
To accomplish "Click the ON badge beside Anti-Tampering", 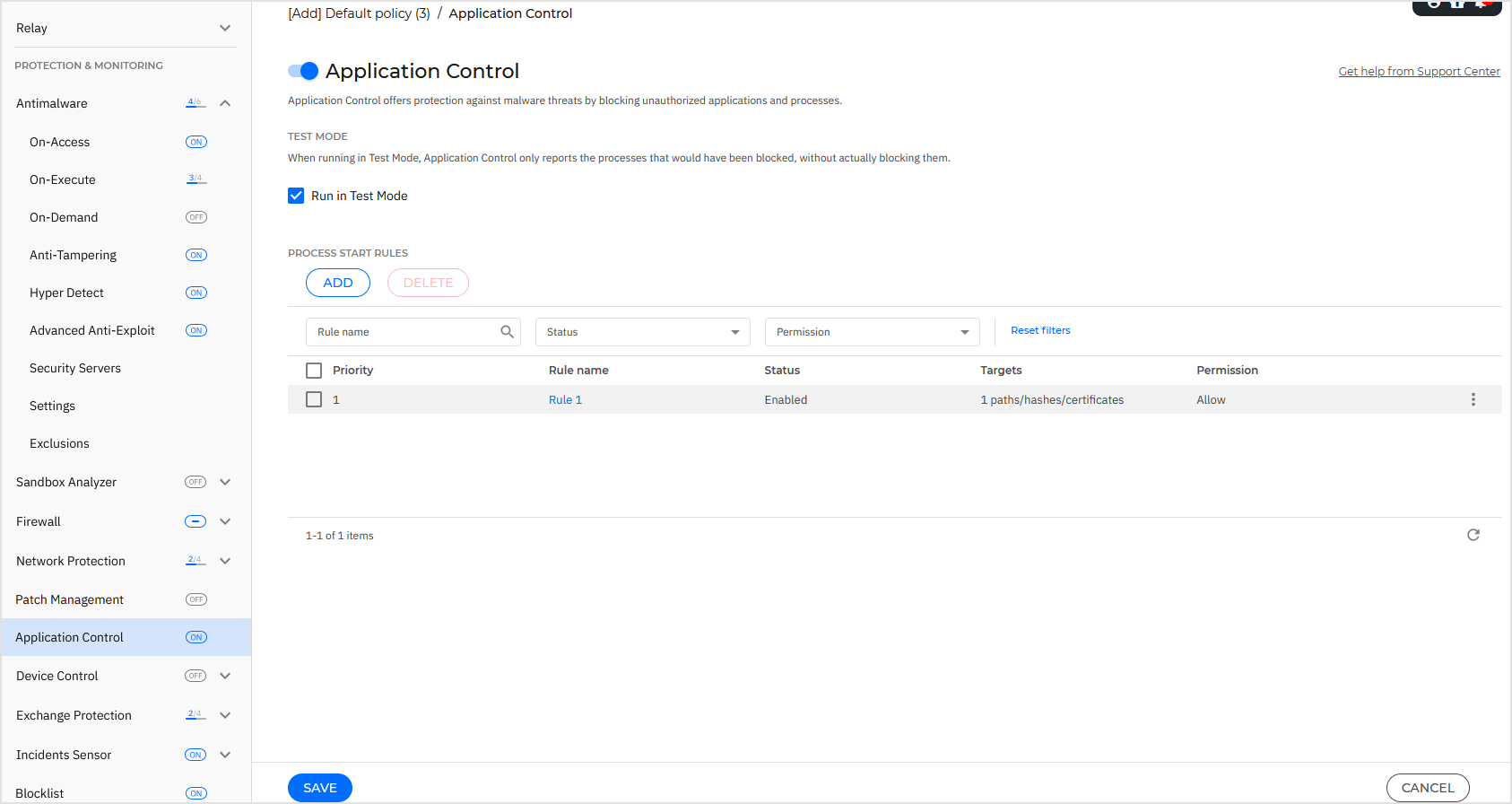I will [196, 255].
